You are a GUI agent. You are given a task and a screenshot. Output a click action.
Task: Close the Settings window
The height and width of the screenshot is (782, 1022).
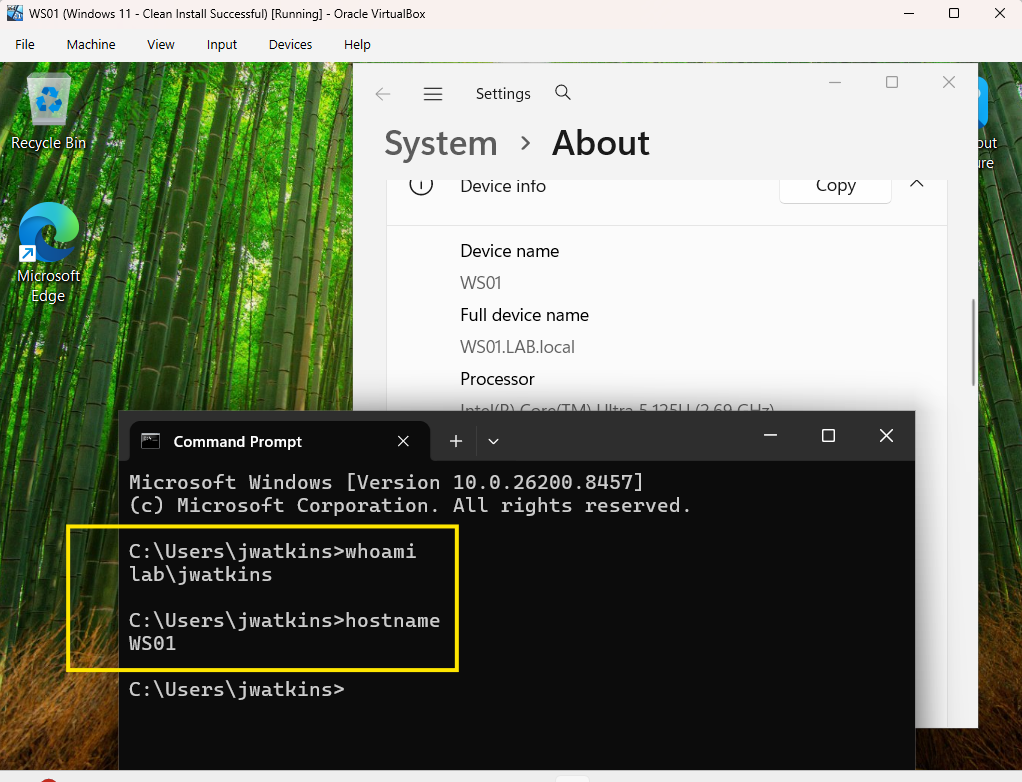(949, 82)
